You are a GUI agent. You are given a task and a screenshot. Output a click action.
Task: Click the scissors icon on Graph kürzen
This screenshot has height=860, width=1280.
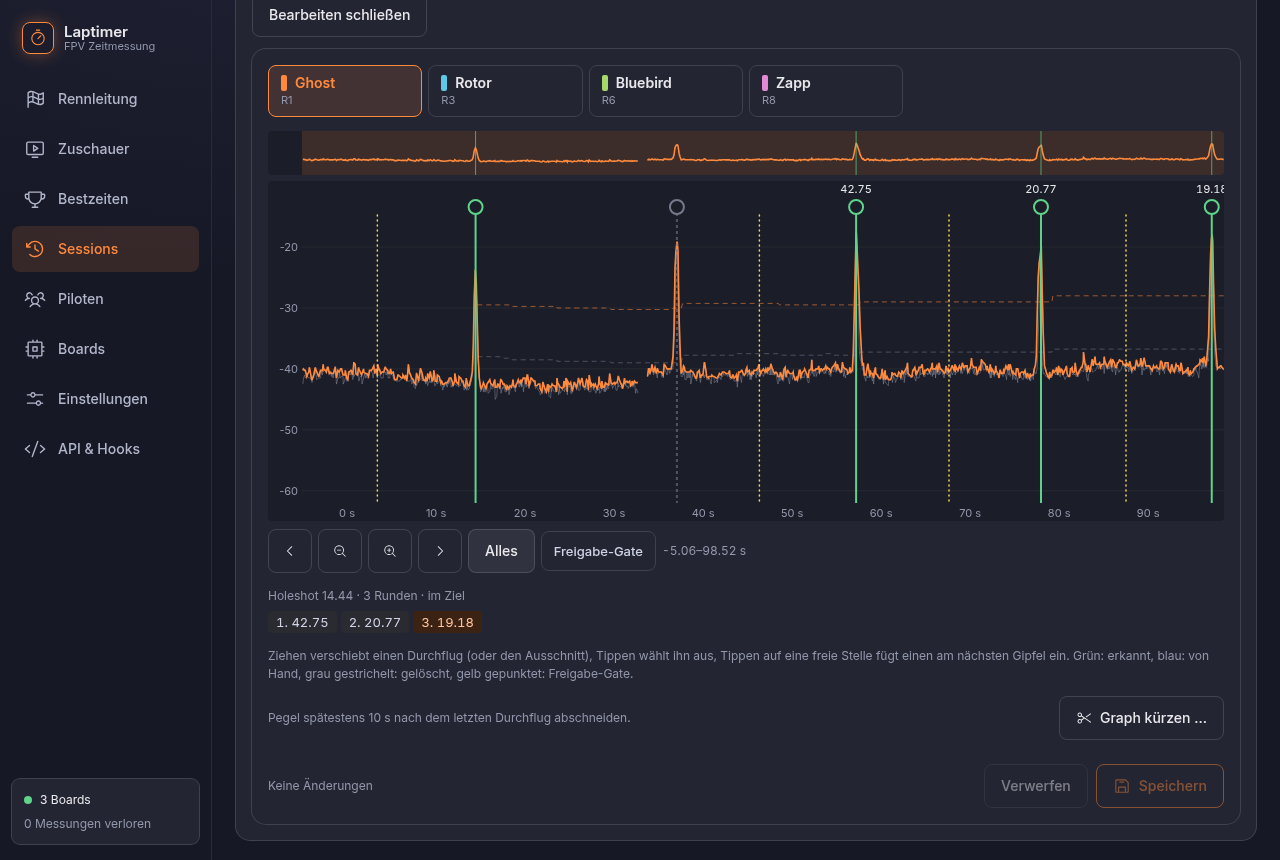[x=1084, y=718]
